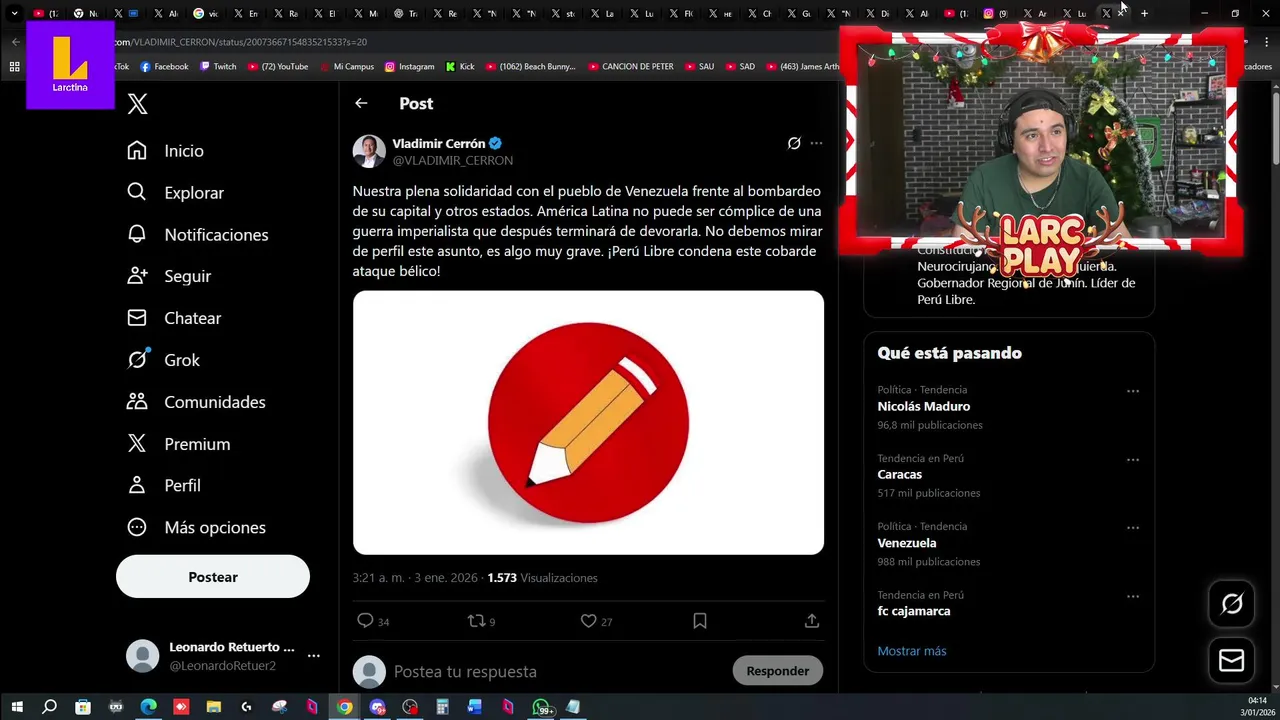Screen dimensions: 1280x720
Task: Click the Postear button
Action: pyautogui.click(x=213, y=577)
